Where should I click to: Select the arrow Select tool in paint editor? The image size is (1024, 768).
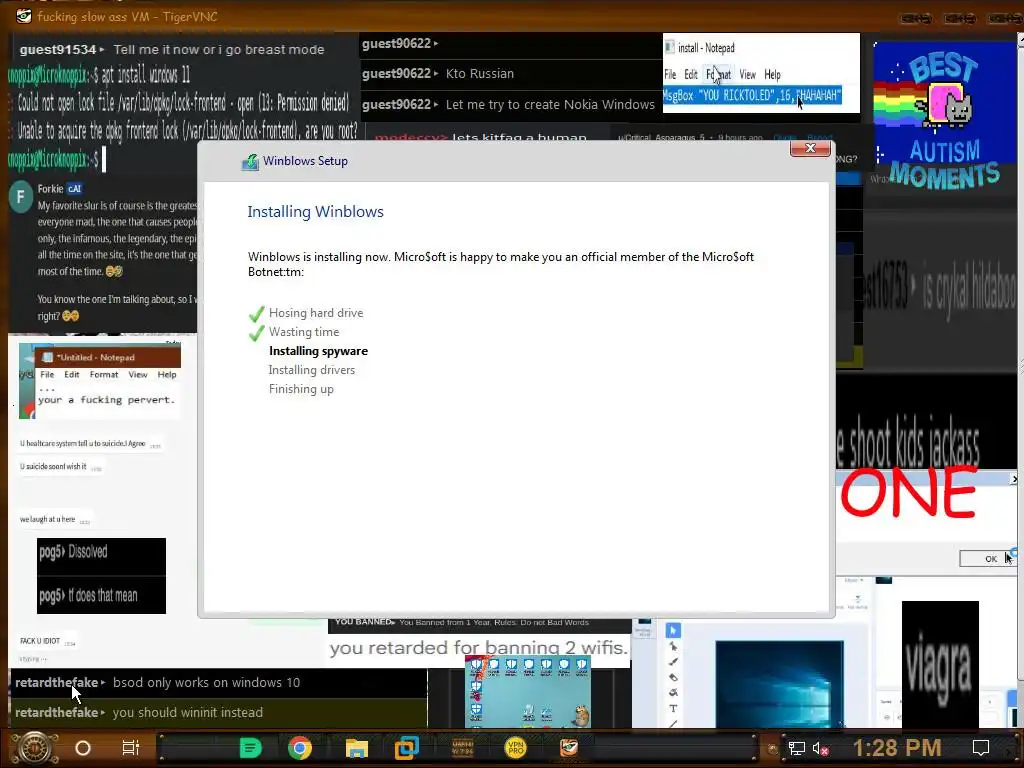[x=673, y=630]
